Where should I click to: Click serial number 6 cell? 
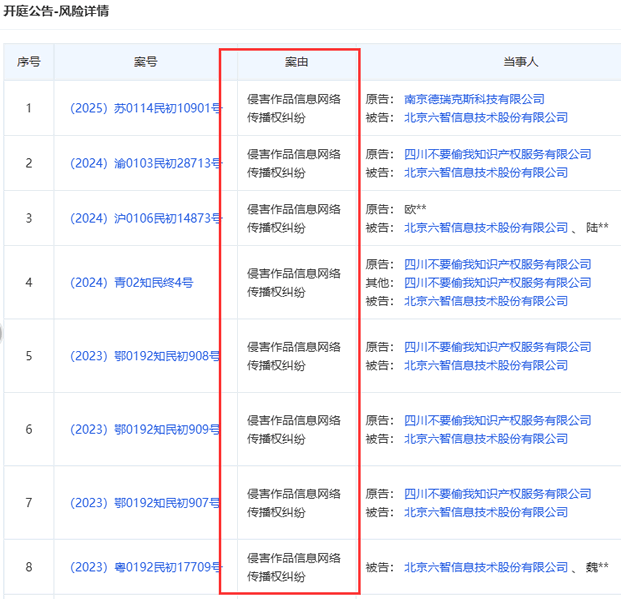coord(29,429)
